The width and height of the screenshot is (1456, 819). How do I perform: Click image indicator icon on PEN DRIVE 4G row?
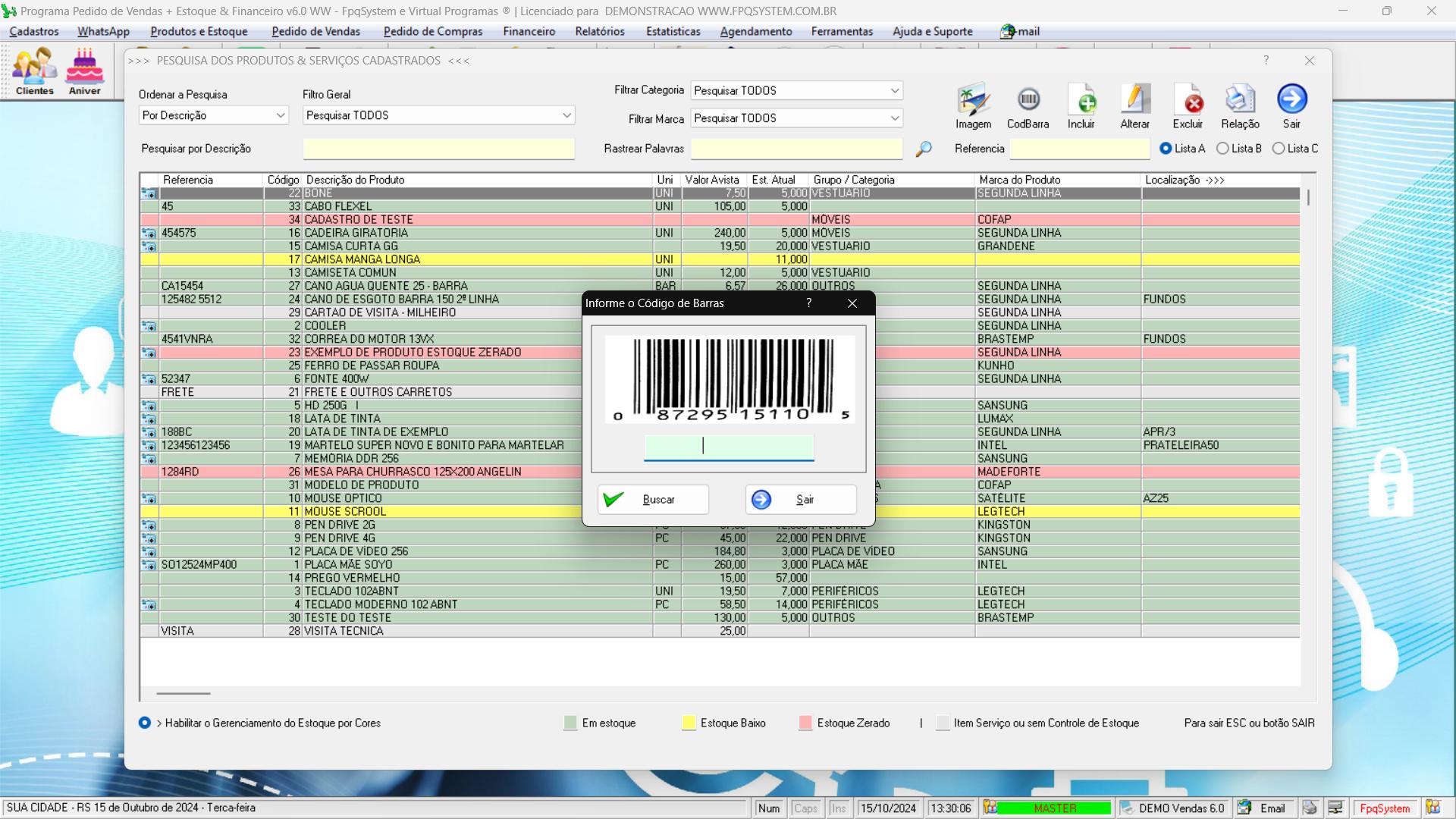(149, 538)
